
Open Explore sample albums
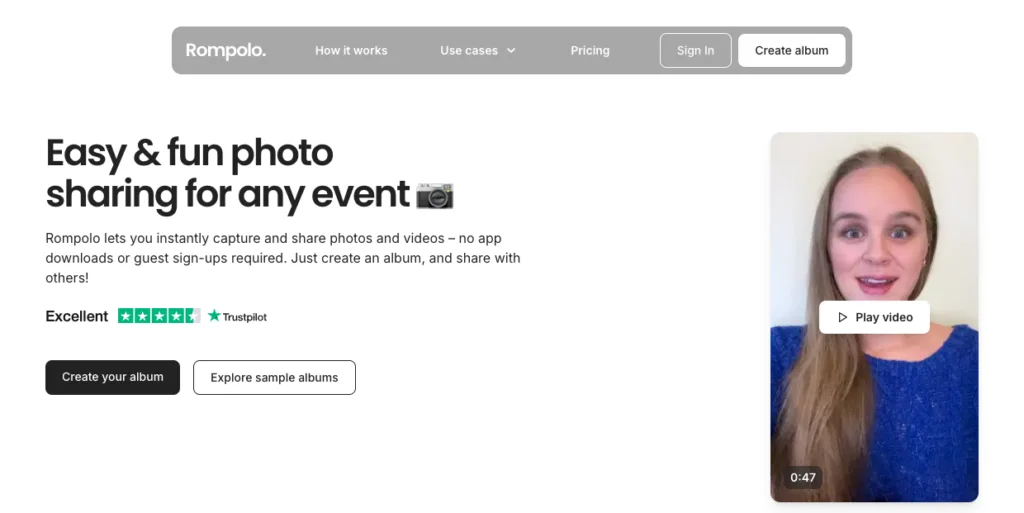(274, 377)
